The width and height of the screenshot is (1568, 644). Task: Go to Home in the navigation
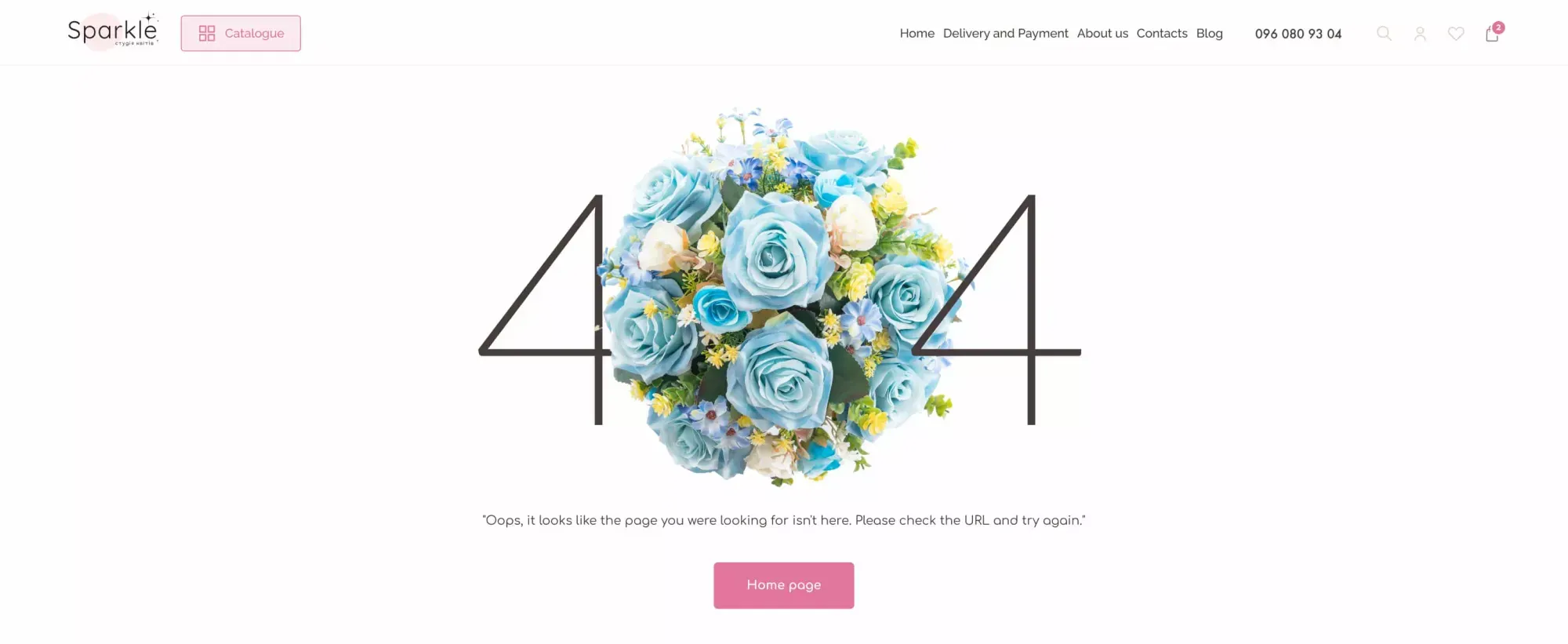[916, 33]
